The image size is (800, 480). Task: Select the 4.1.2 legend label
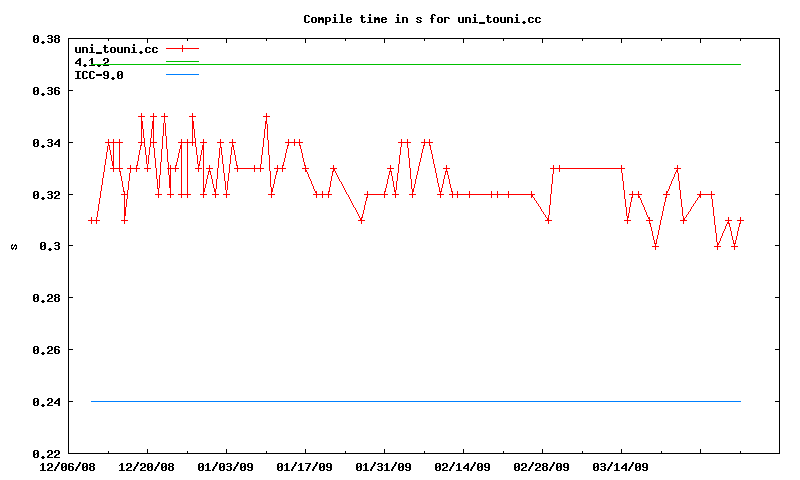[x=92, y=62]
